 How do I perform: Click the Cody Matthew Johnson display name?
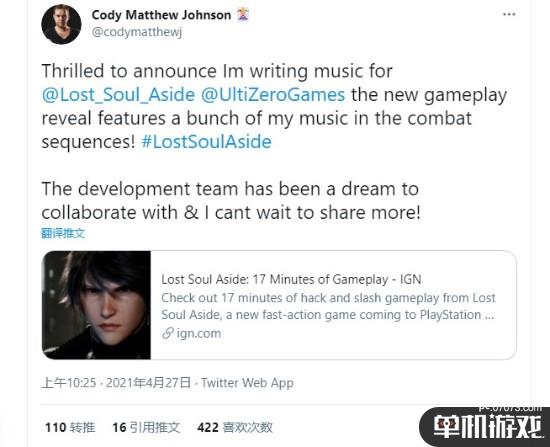coord(161,15)
